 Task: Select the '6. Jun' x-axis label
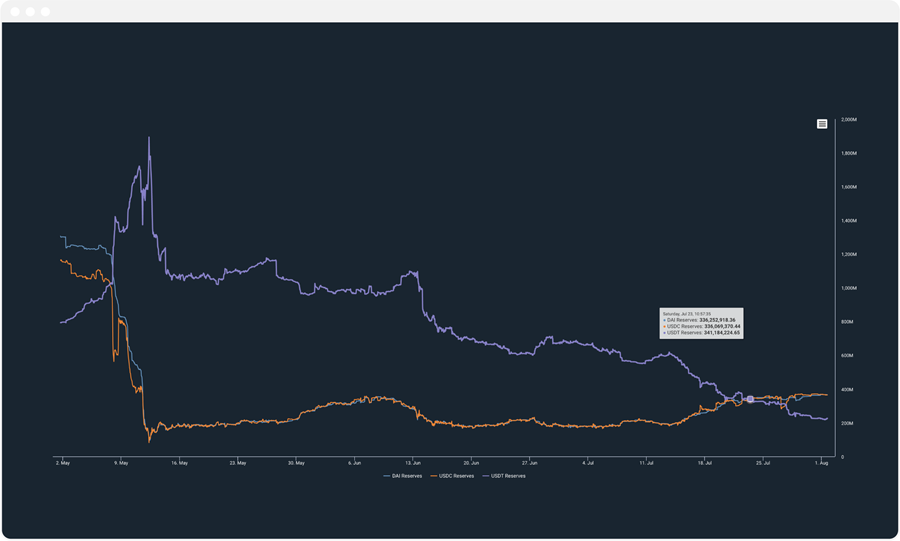point(355,463)
